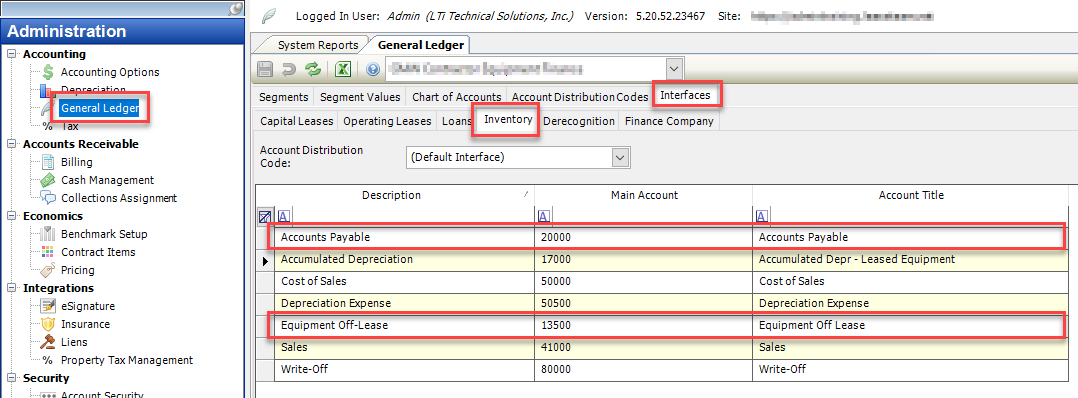The width and height of the screenshot is (1078, 398).
Task: Click the 'Cost of Sales' Description cell
Action: point(404,281)
